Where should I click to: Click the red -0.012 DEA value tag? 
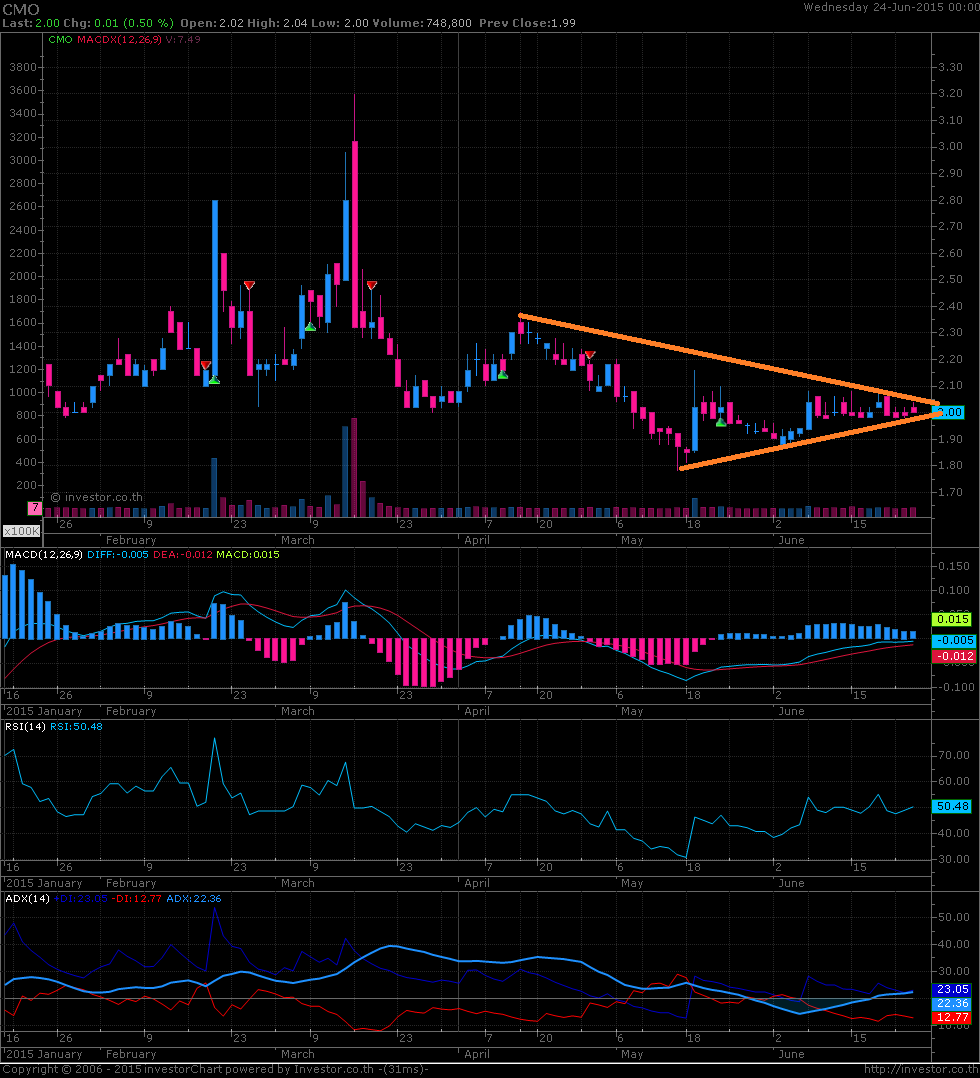(953, 656)
